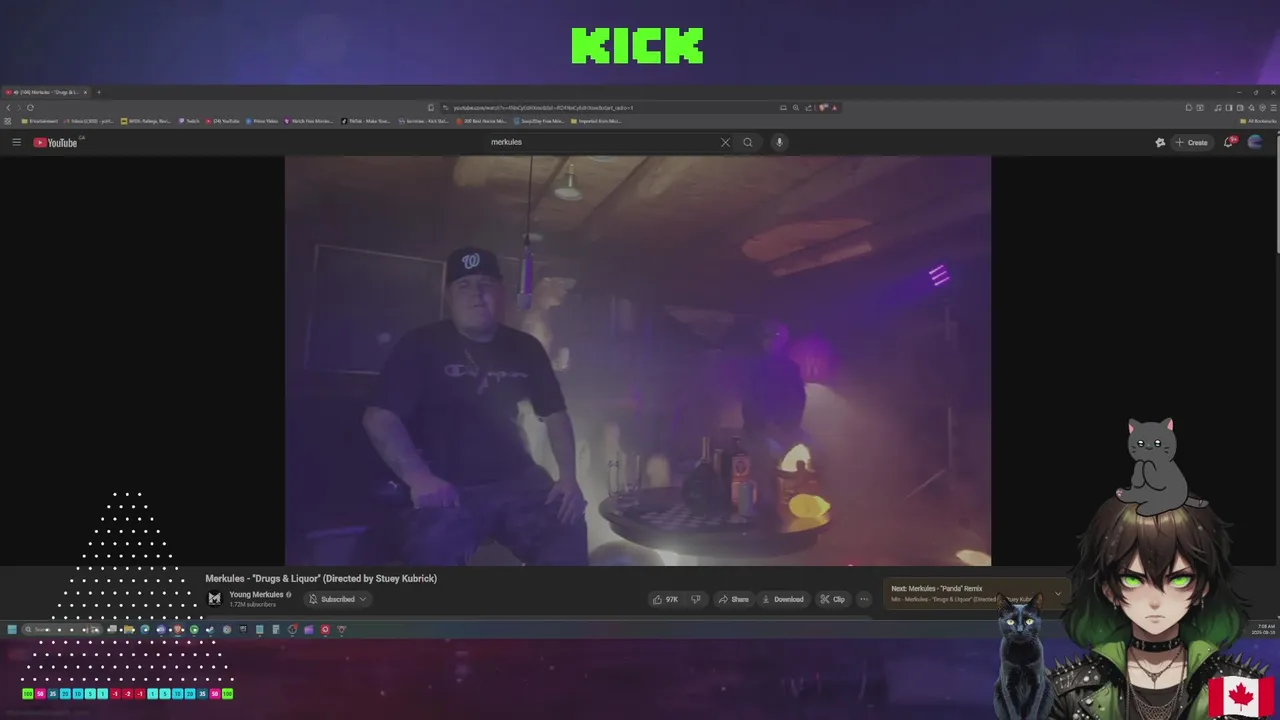The image size is (1280, 720).
Task: Clear the merkules search text with X
Action: click(x=725, y=142)
